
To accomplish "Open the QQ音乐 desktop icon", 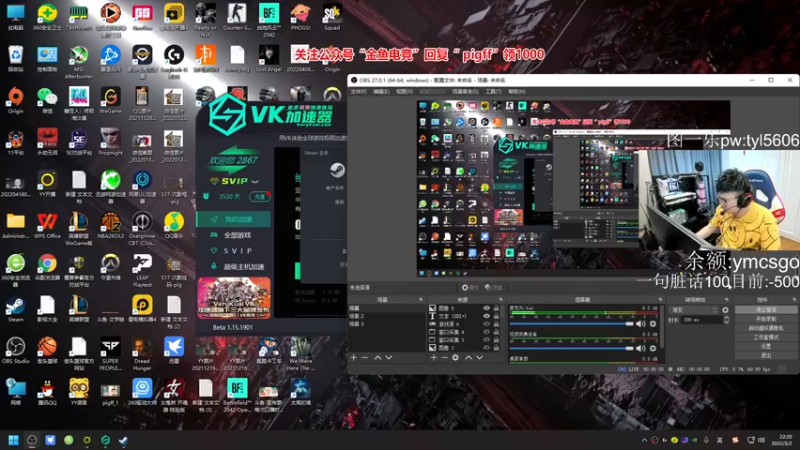I will click(x=173, y=226).
